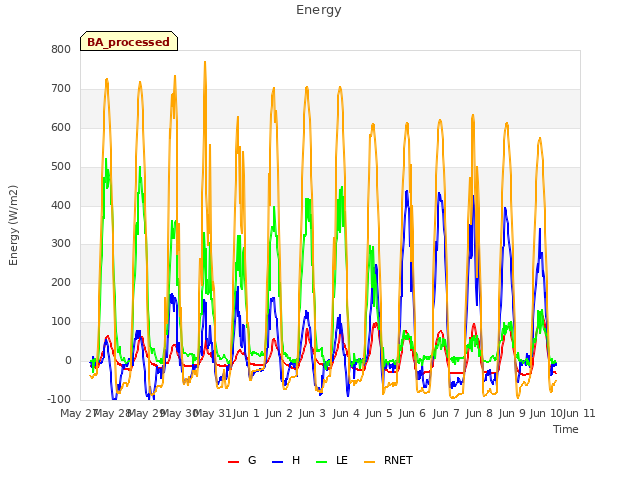This screenshot has width=640, height=480.
Task: Click the 800 y-axis tick label
Action: coord(61,49)
